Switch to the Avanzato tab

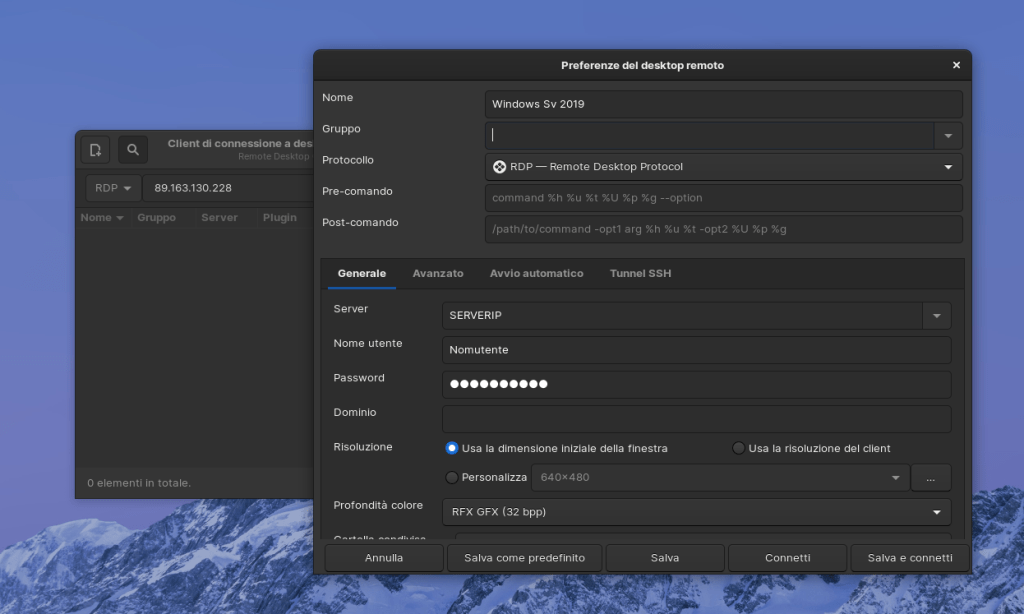(438, 273)
